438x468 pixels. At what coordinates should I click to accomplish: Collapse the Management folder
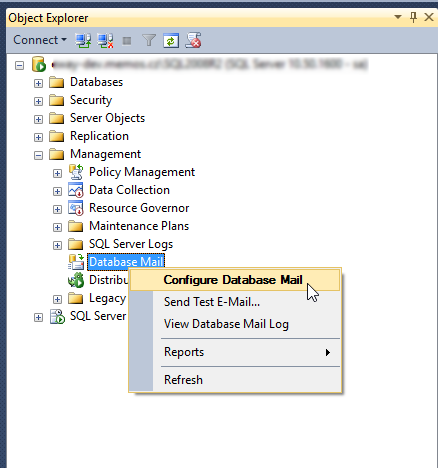tap(39, 155)
